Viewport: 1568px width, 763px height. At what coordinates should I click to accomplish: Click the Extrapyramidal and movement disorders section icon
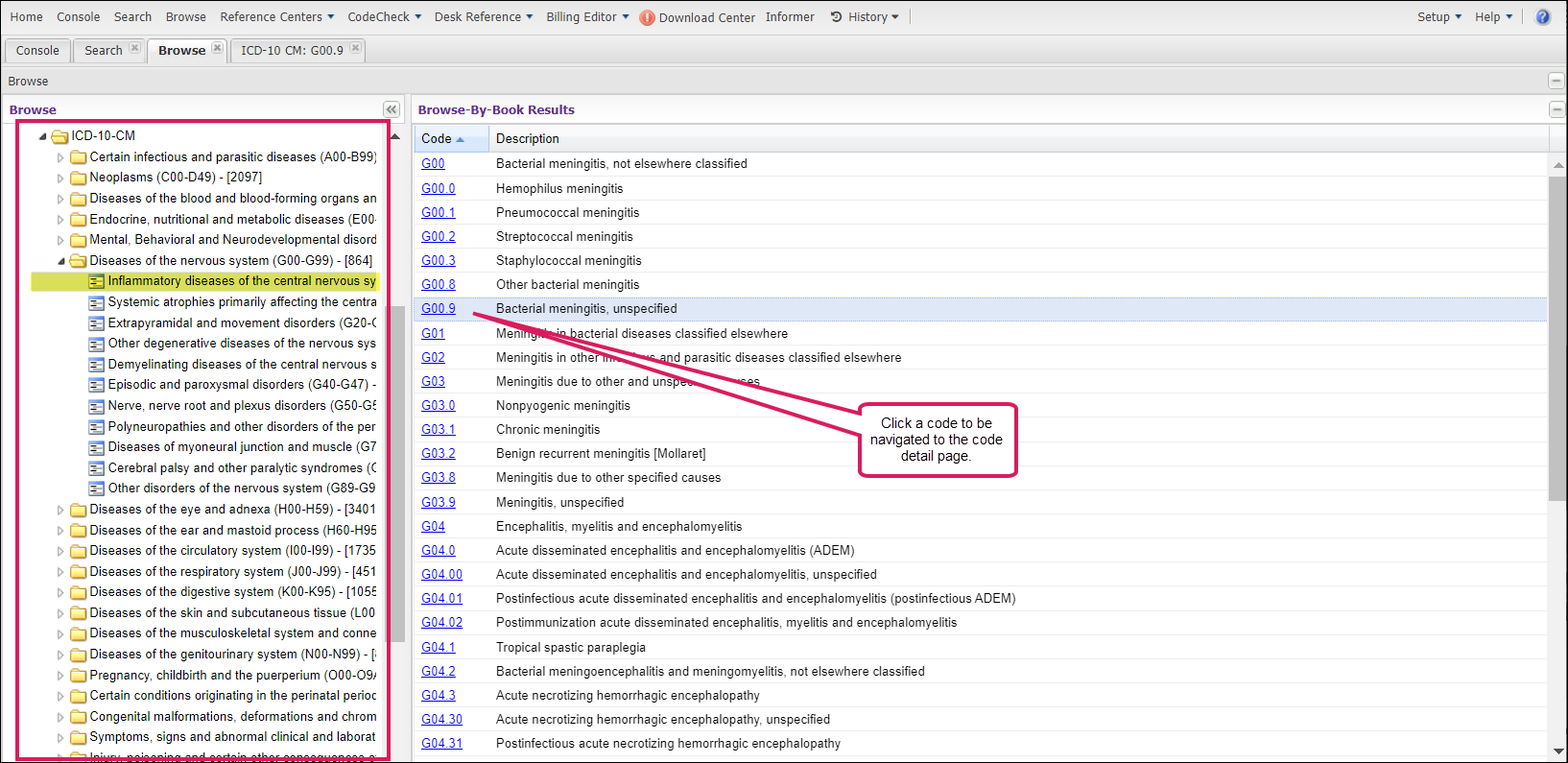pyautogui.click(x=96, y=323)
